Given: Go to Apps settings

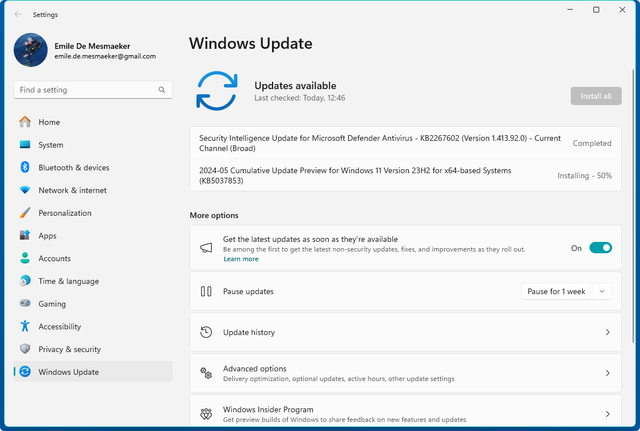Looking at the screenshot, I should pos(93,235).
